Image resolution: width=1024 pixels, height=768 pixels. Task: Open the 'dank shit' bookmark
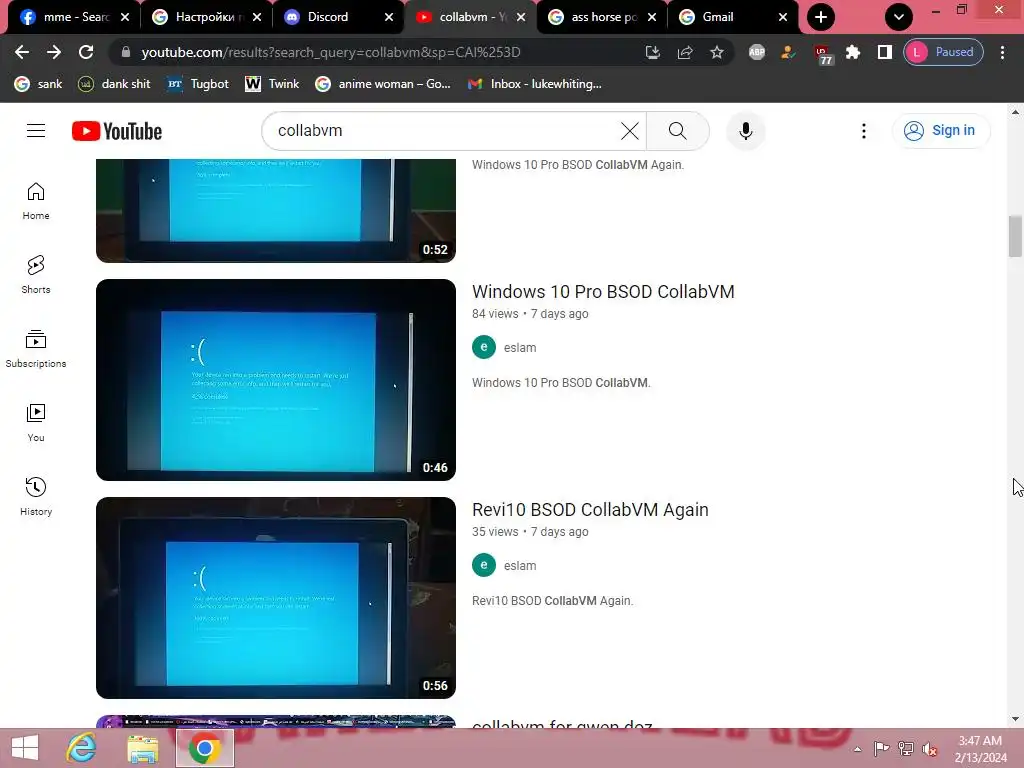coord(114,84)
